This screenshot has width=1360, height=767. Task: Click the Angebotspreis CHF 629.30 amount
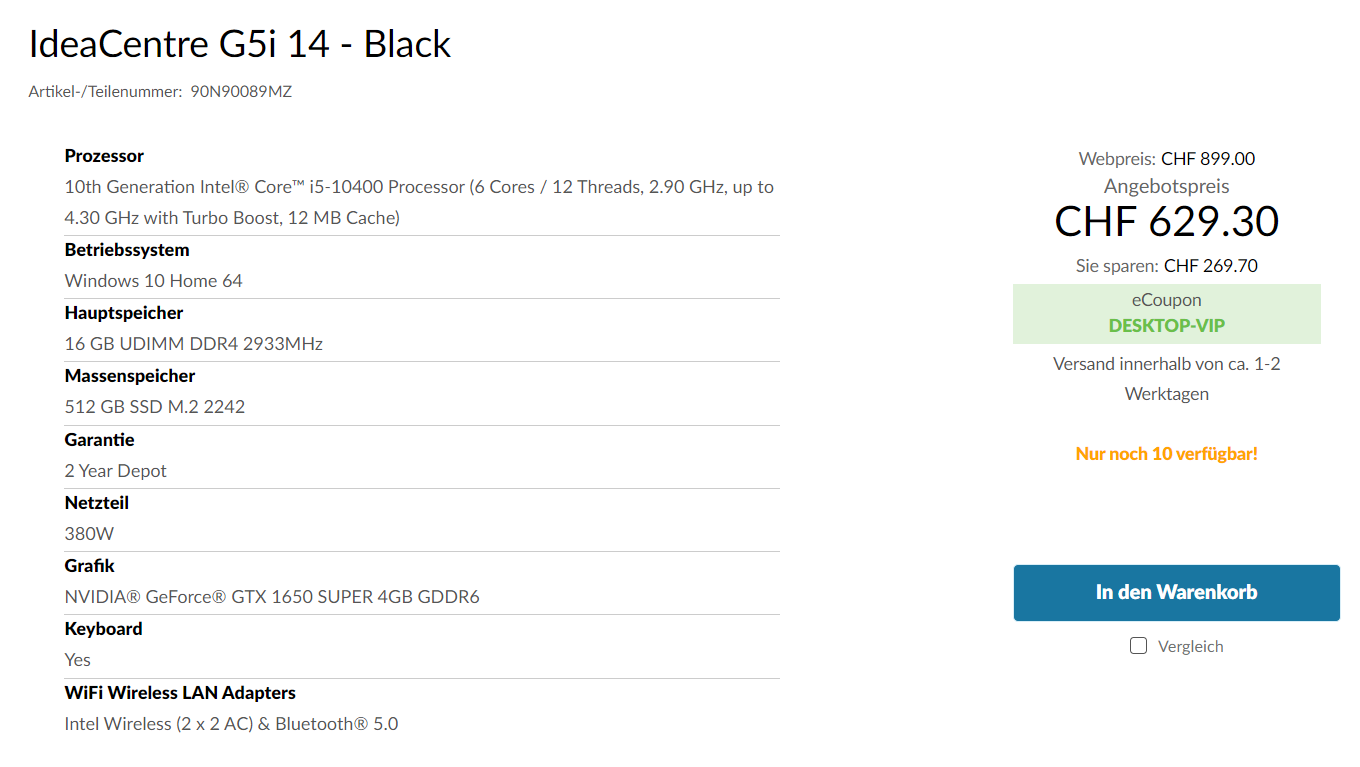coord(1166,222)
